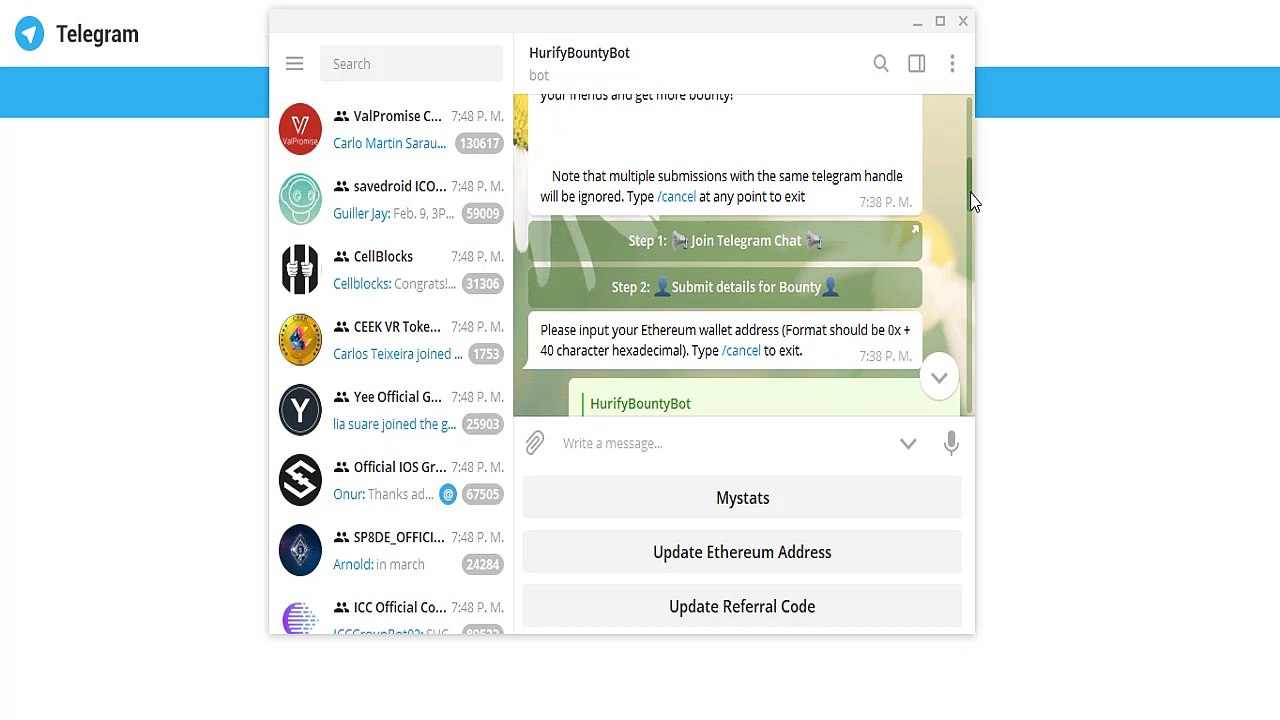Image resolution: width=1280 pixels, height=720 pixels.
Task: Attach a file with the paperclip
Action: [x=535, y=443]
